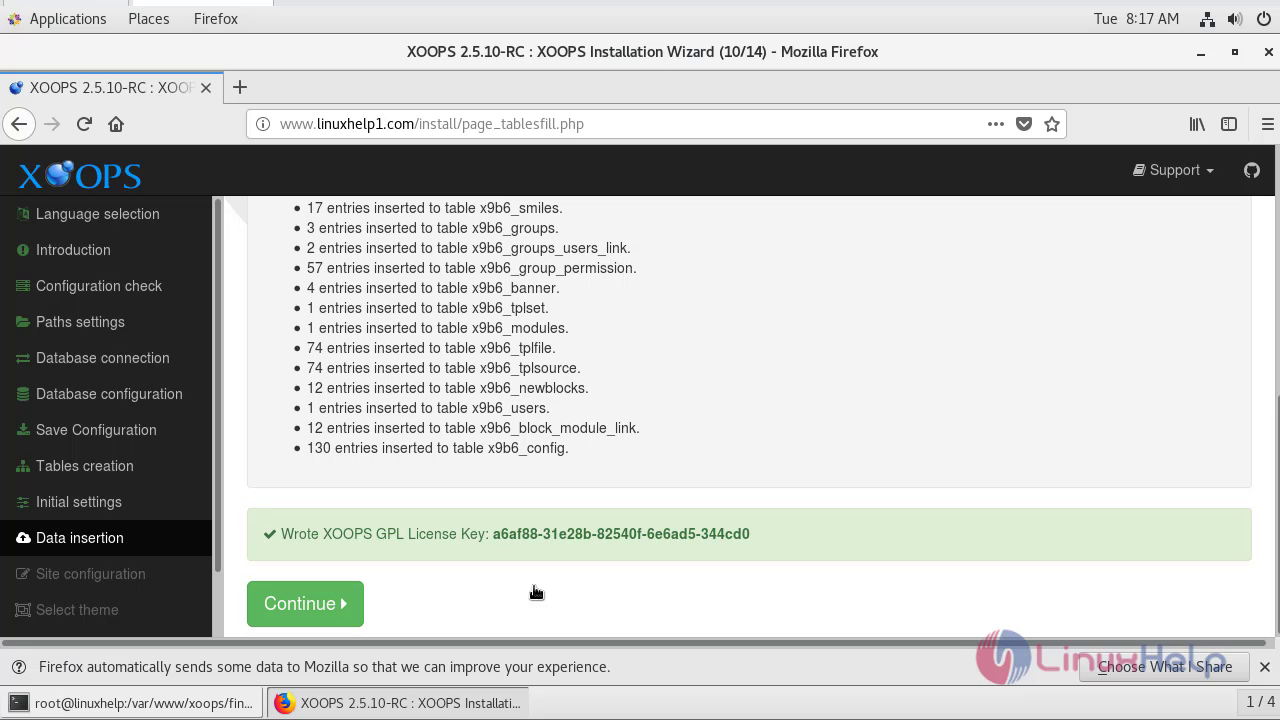
Task: Open the Firefox menu in top panel
Action: coord(216,19)
